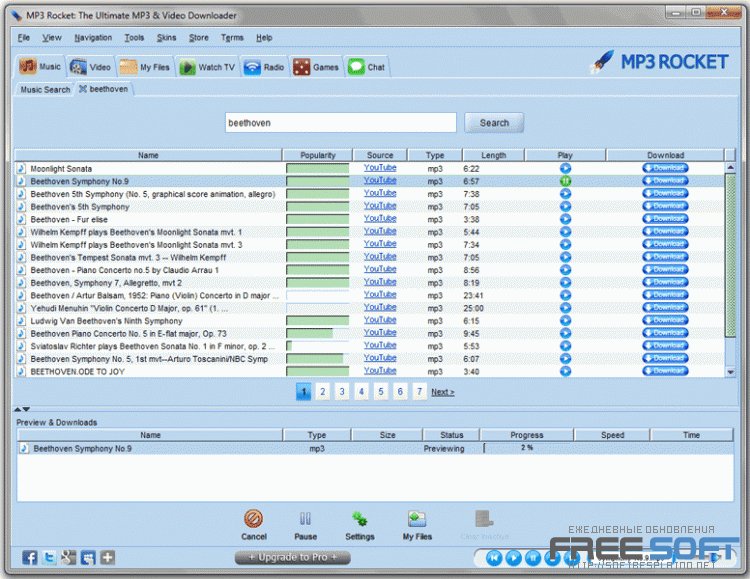The height and width of the screenshot is (579, 750).
Task: Go to the Watch TV tab
Action: (x=207, y=67)
